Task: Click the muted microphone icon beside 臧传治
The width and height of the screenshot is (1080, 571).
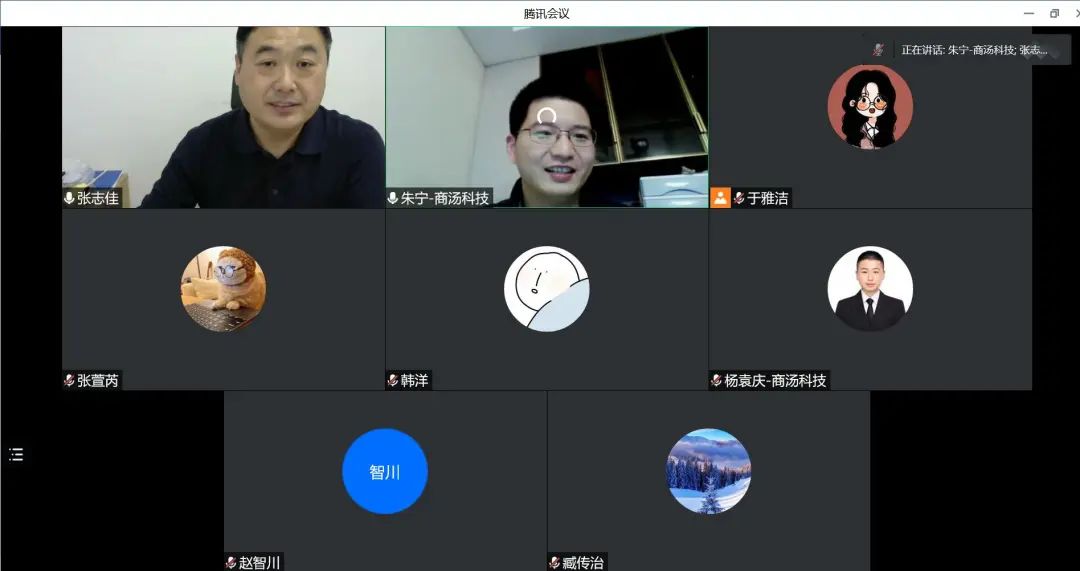Action: point(554,563)
